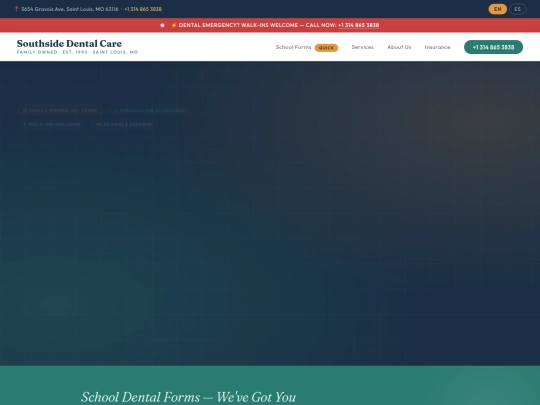540x405 pixels.
Task: Open the Services menu item
Action: coord(362,47)
